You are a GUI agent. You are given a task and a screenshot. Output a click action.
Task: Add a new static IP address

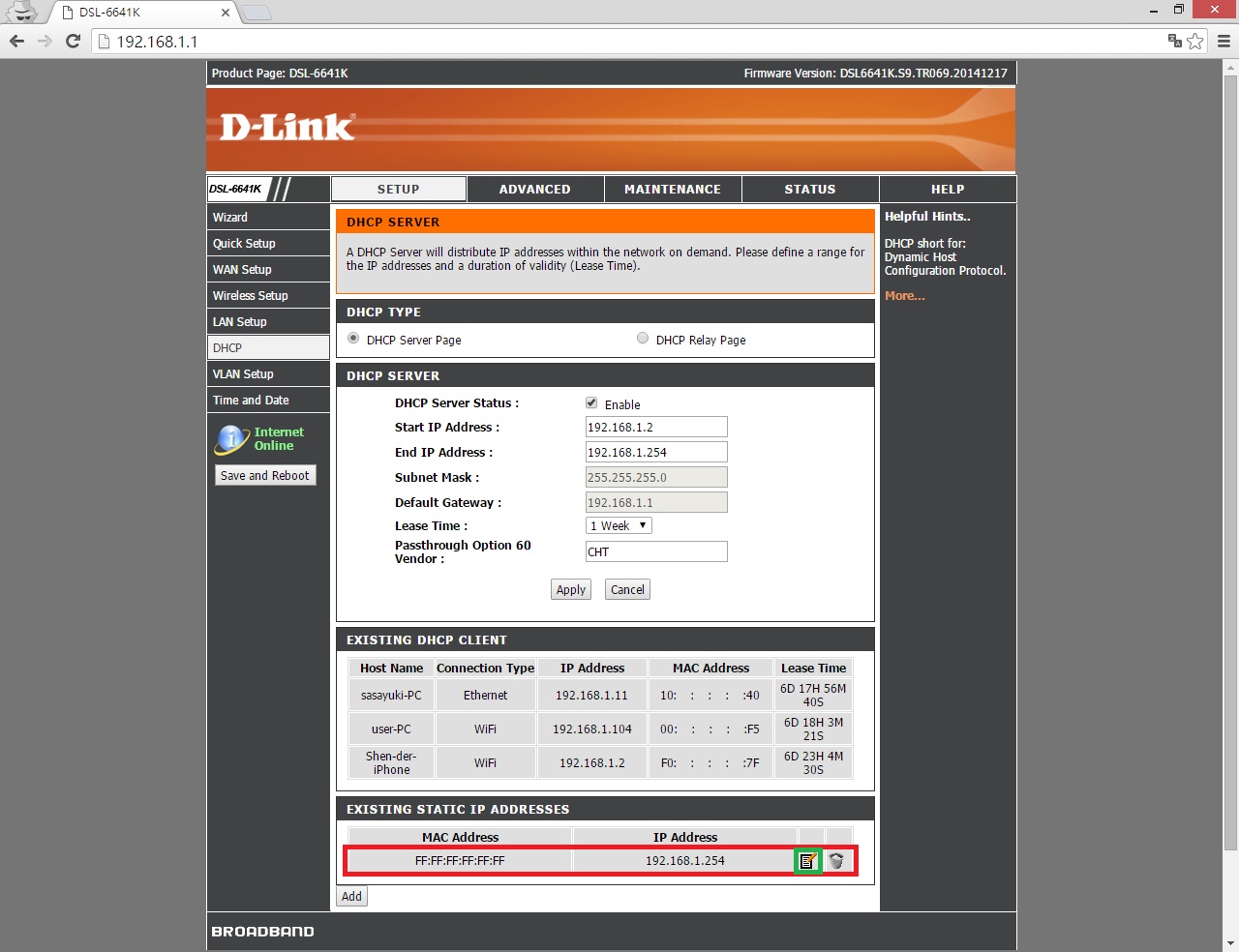click(351, 896)
